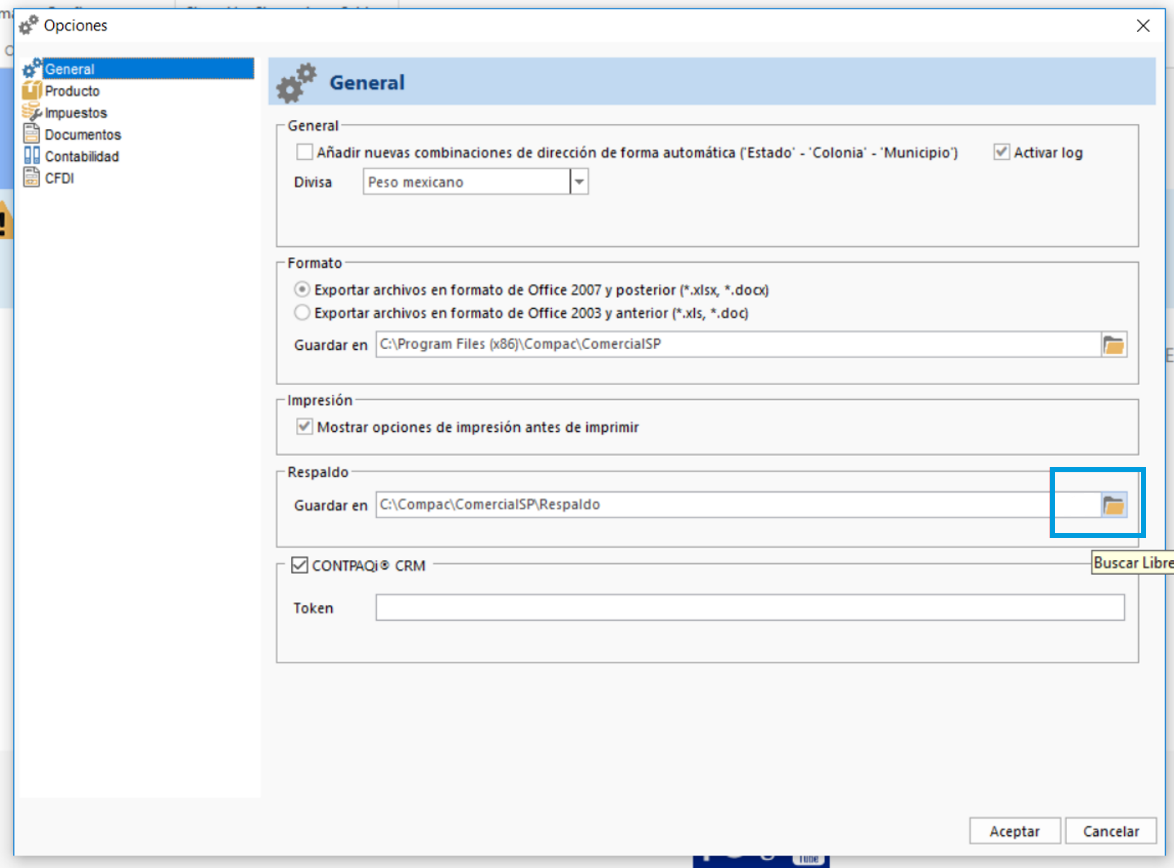This screenshot has height=868, width=1174.
Task: Uncheck the CONTPAQi CRM checkbox
Action: [298, 566]
